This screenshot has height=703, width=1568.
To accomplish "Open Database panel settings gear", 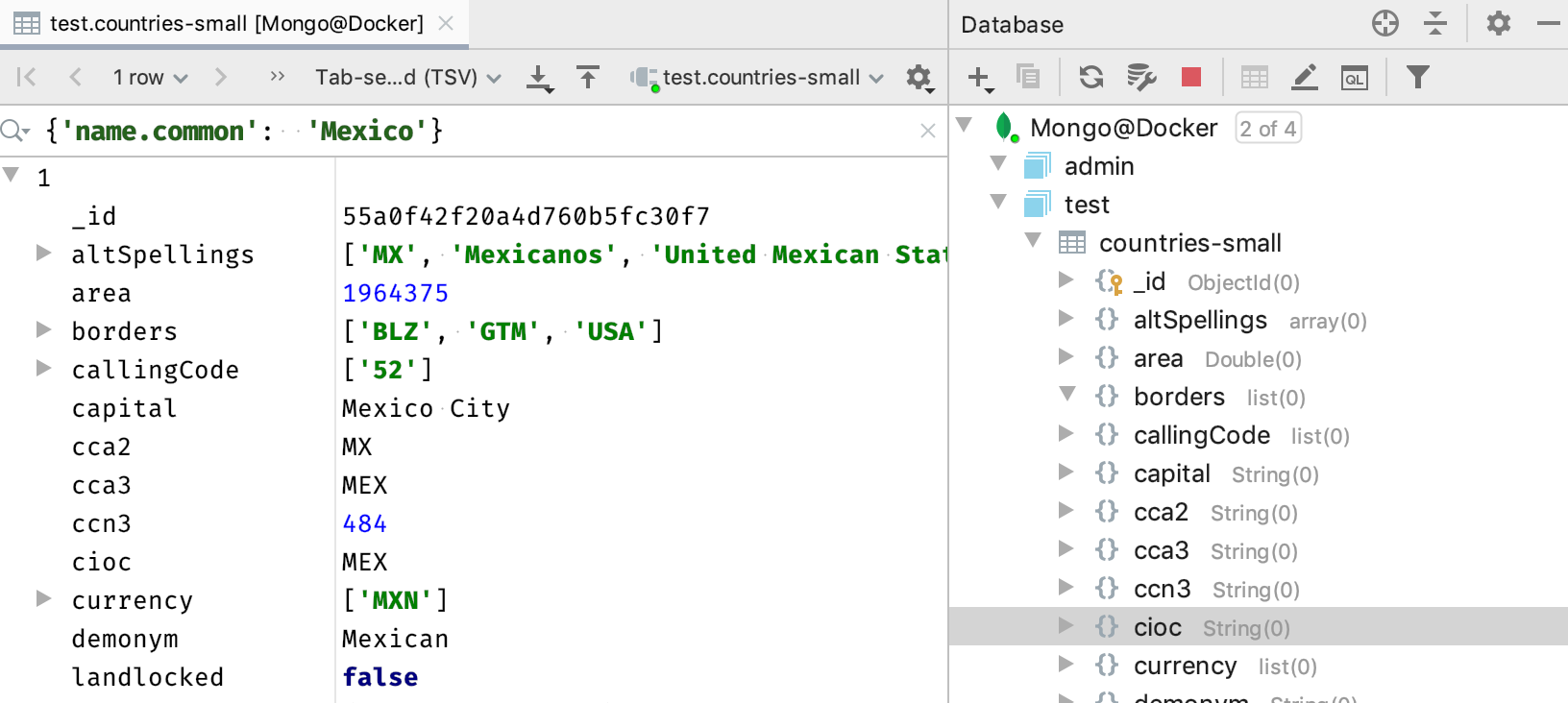I will pyautogui.click(x=1498, y=23).
